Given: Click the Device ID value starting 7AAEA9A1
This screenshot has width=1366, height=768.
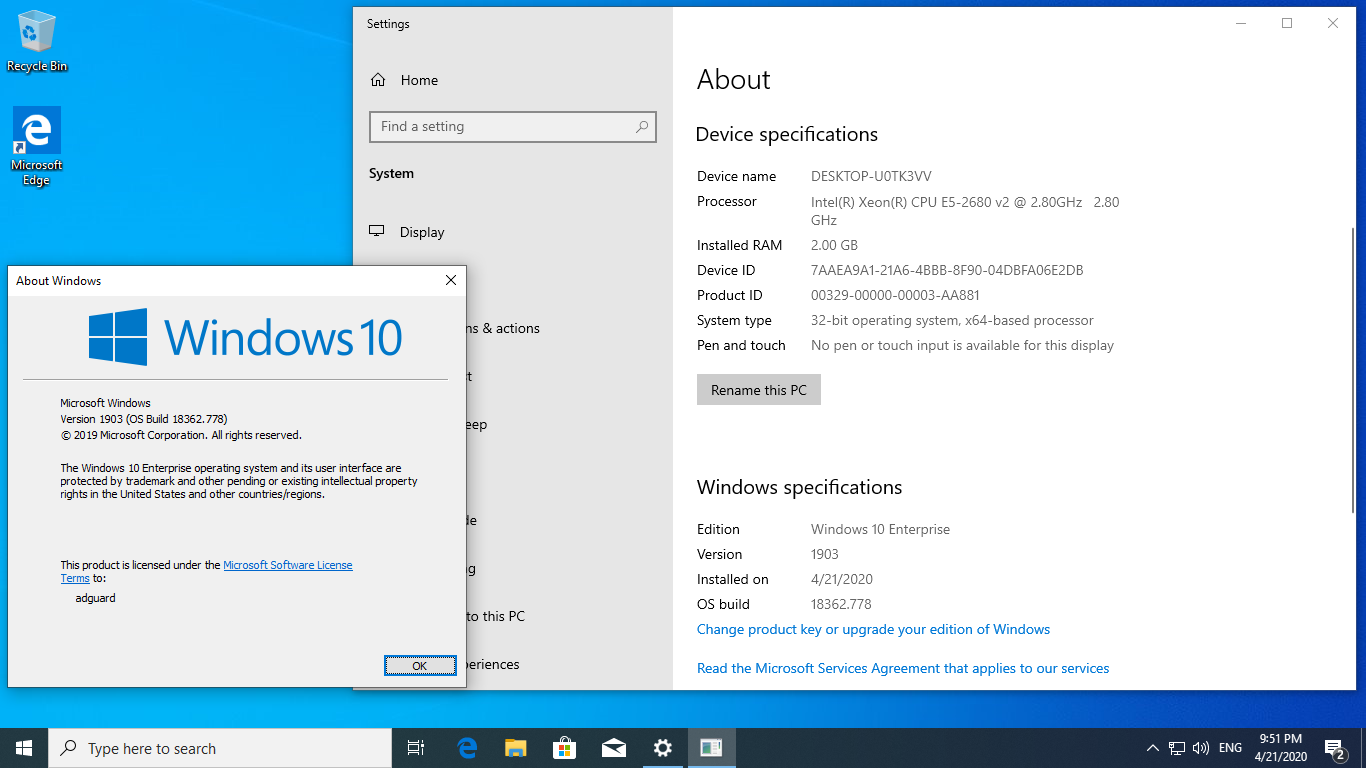Looking at the screenshot, I should click(x=947, y=270).
